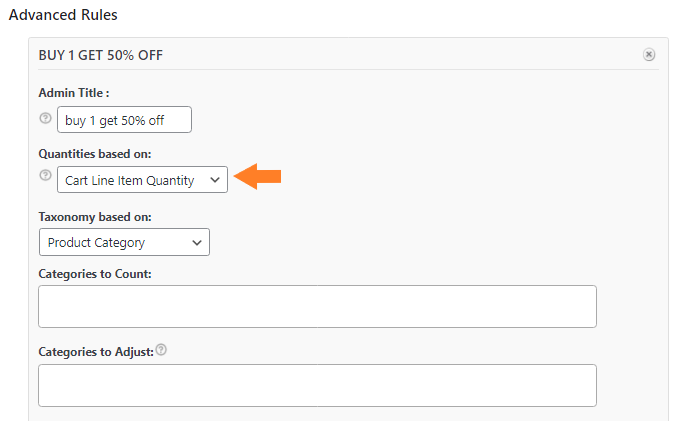The width and height of the screenshot is (691, 421).
Task: Click the orange arrow pointing at Quantities dropdown
Action: [x=257, y=176]
